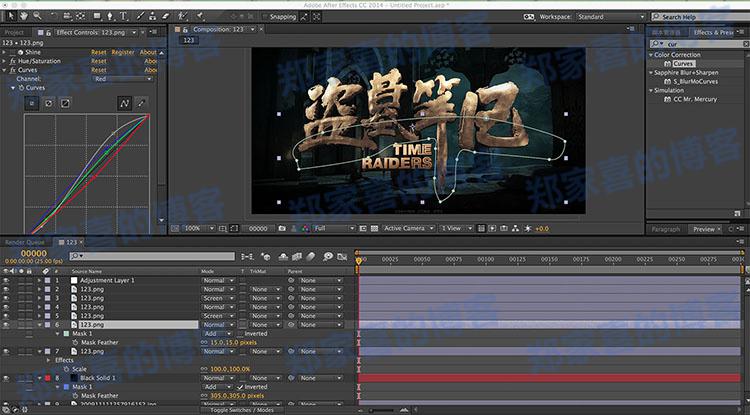This screenshot has height=415, width=750.
Task: Select the Clone Stamp tool
Action: tap(153, 16)
